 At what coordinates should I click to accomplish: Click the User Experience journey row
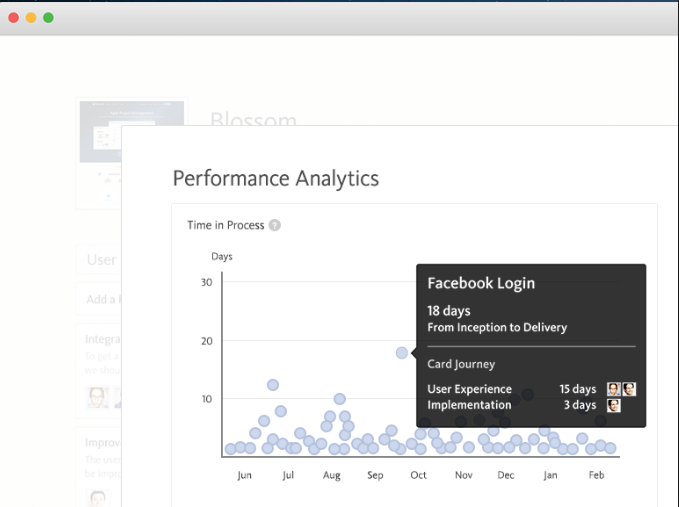click(x=469, y=389)
